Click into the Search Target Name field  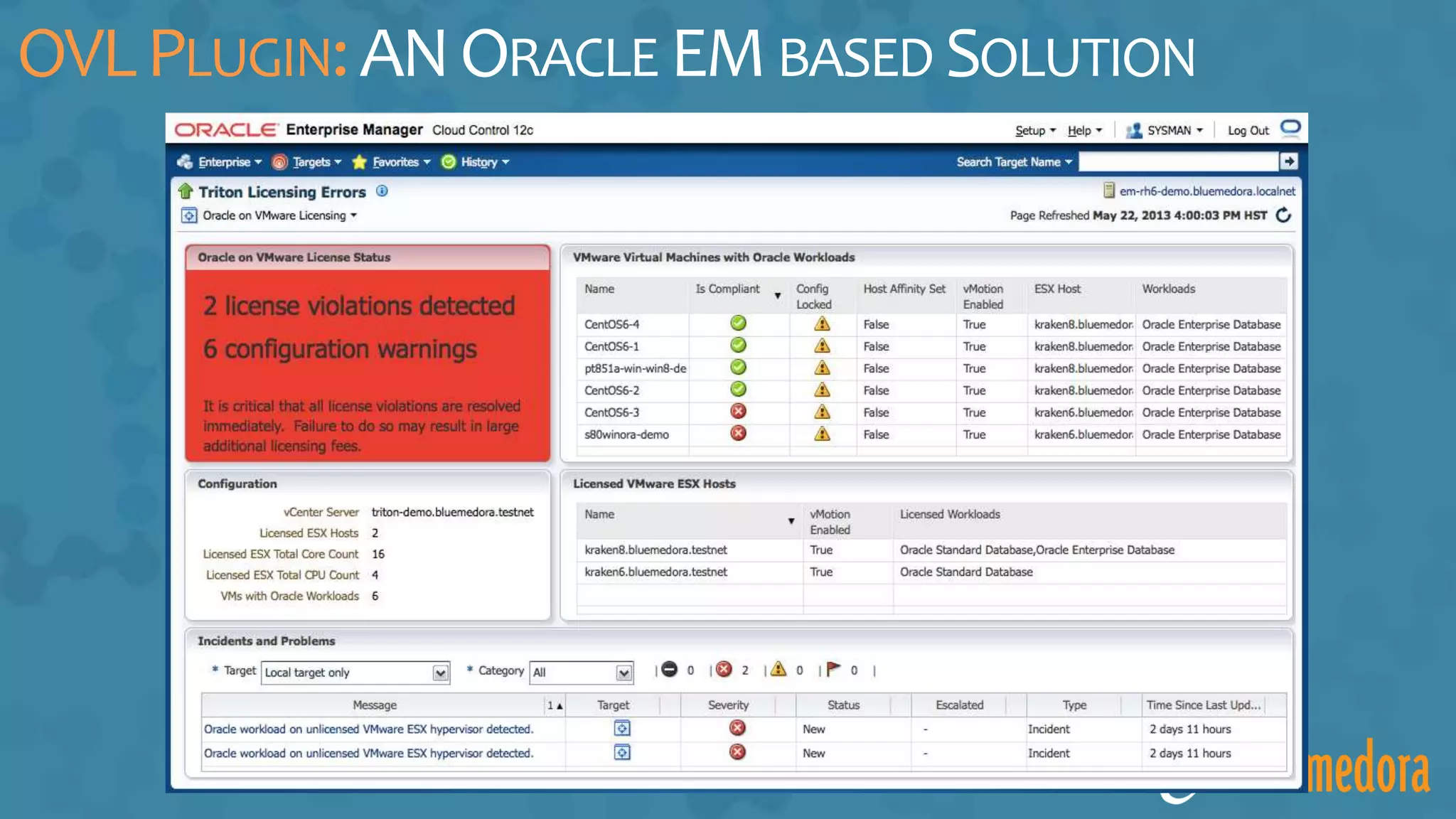(1178, 162)
